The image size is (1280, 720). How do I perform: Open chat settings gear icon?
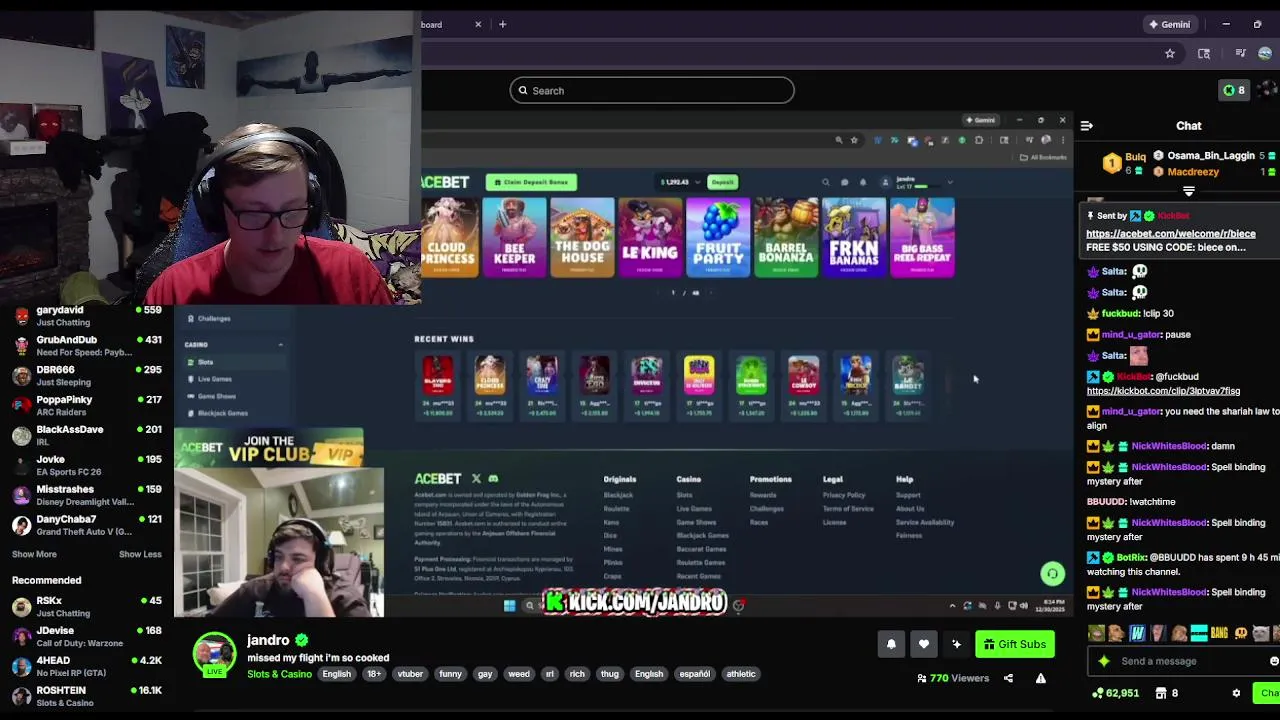pos(1236,693)
